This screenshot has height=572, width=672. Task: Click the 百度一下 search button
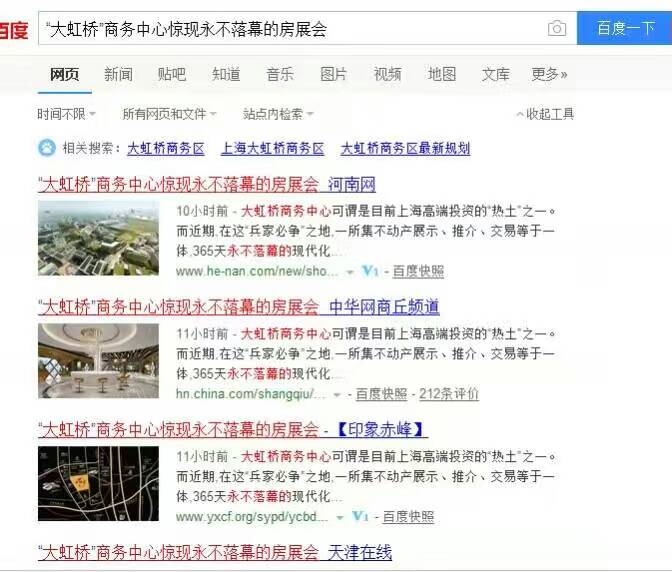click(x=624, y=28)
